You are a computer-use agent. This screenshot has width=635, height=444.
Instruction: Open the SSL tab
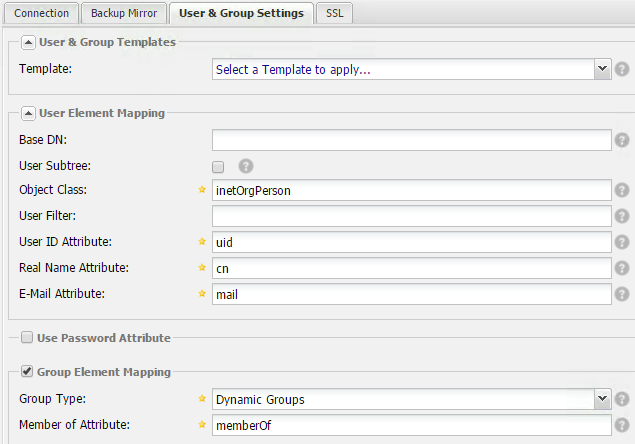335,13
